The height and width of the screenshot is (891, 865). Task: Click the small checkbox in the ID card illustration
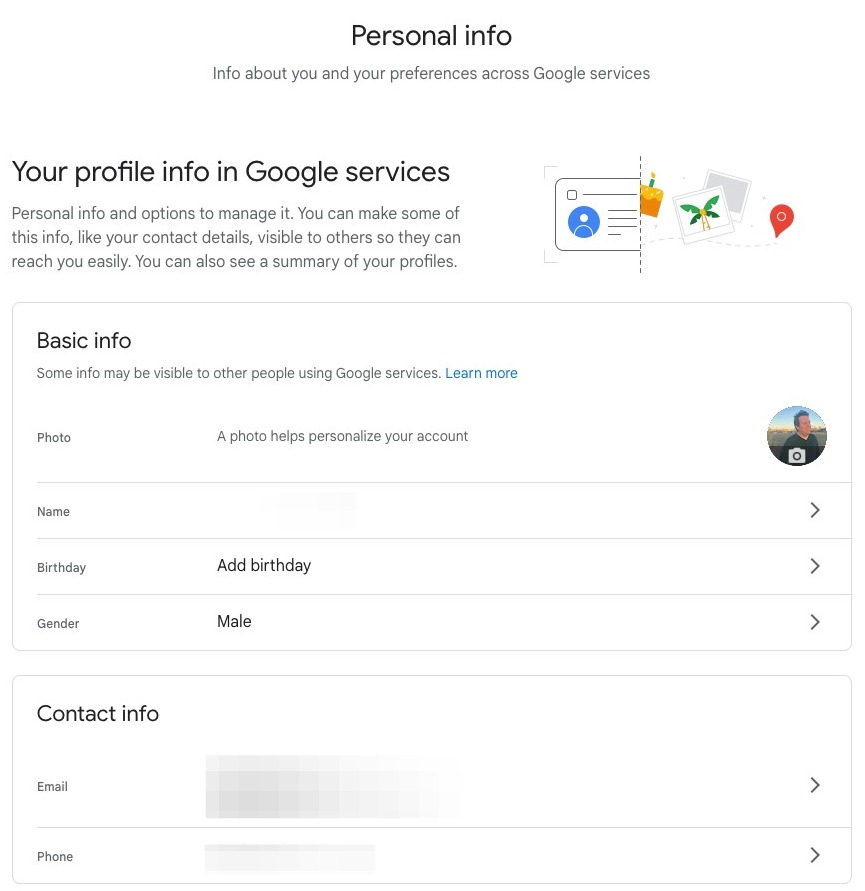(572, 195)
